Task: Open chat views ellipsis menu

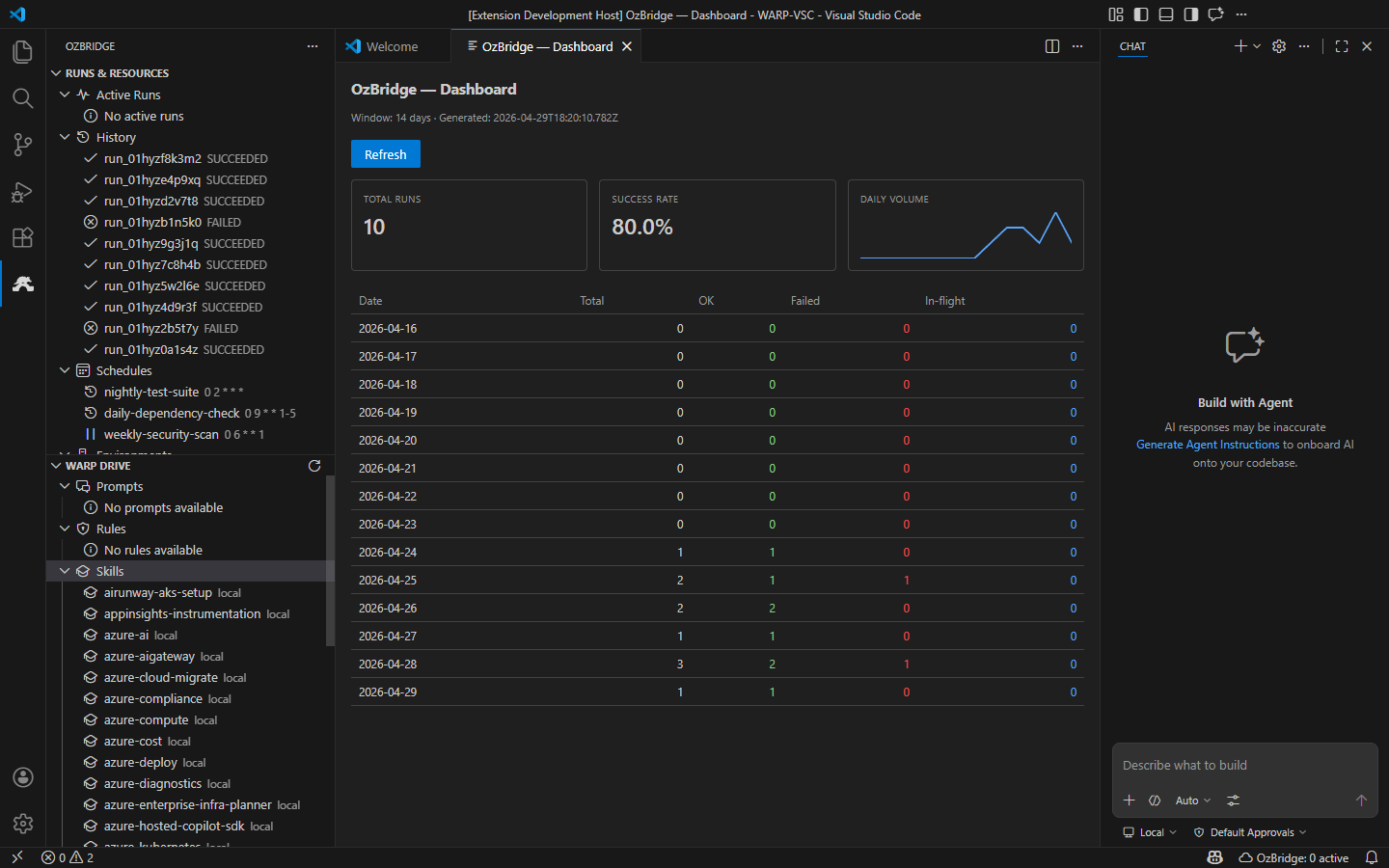Action: click(x=1304, y=46)
